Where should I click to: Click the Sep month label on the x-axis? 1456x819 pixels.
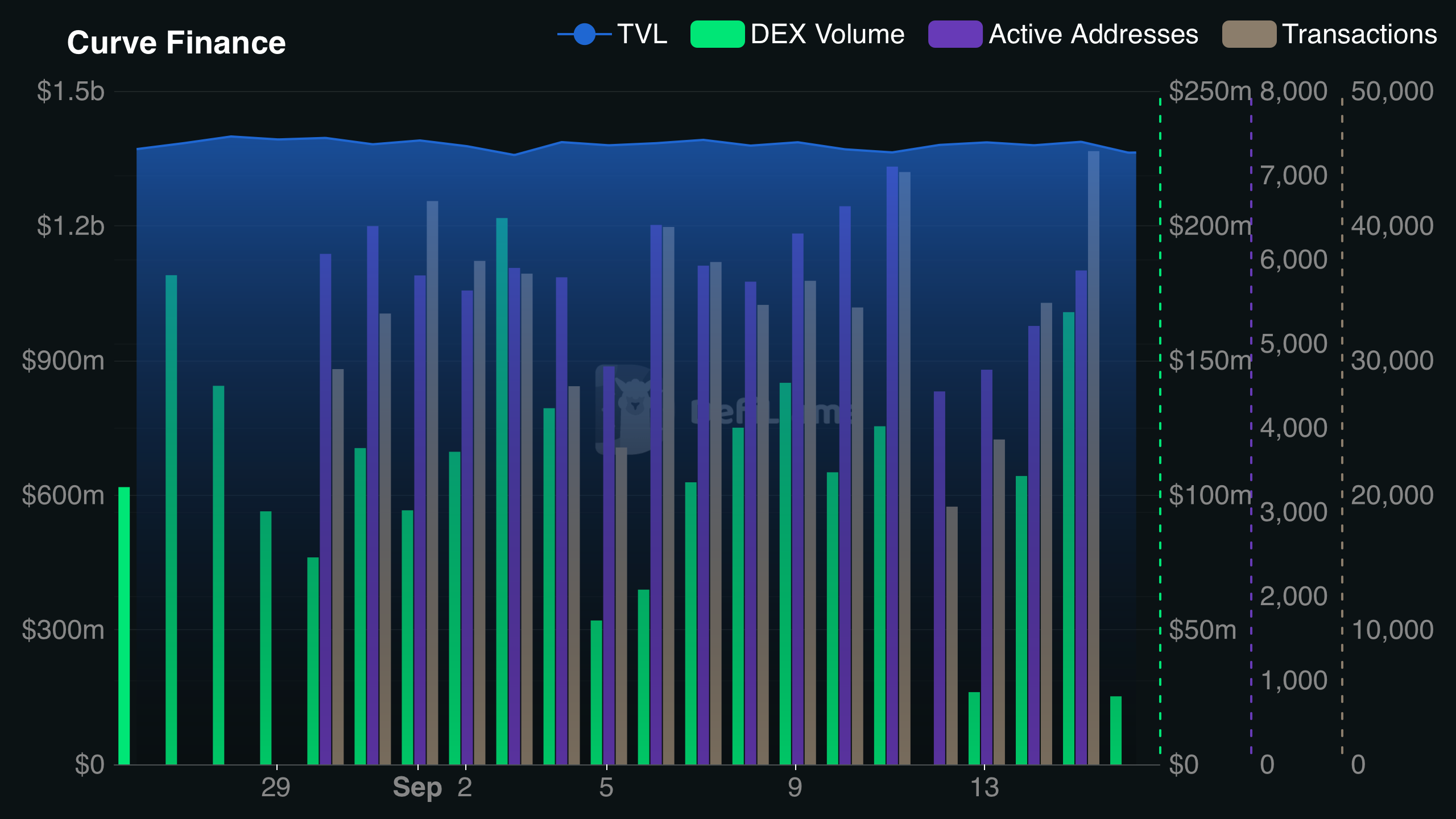(x=417, y=788)
